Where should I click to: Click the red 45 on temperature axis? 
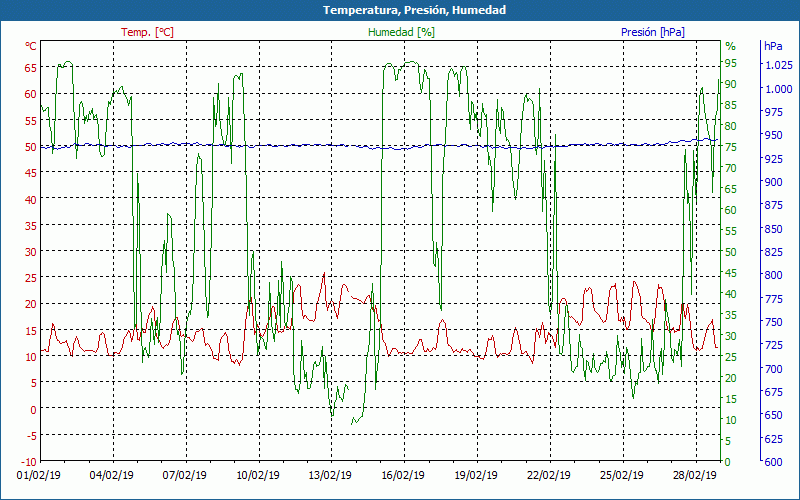point(31,173)
